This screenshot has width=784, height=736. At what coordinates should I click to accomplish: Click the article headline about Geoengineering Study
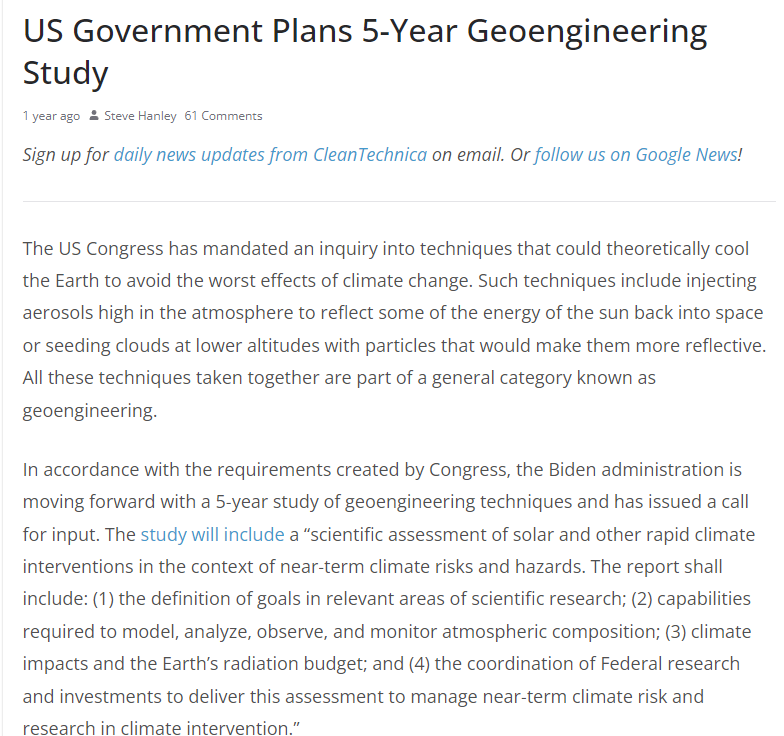[x=364, y=52]
